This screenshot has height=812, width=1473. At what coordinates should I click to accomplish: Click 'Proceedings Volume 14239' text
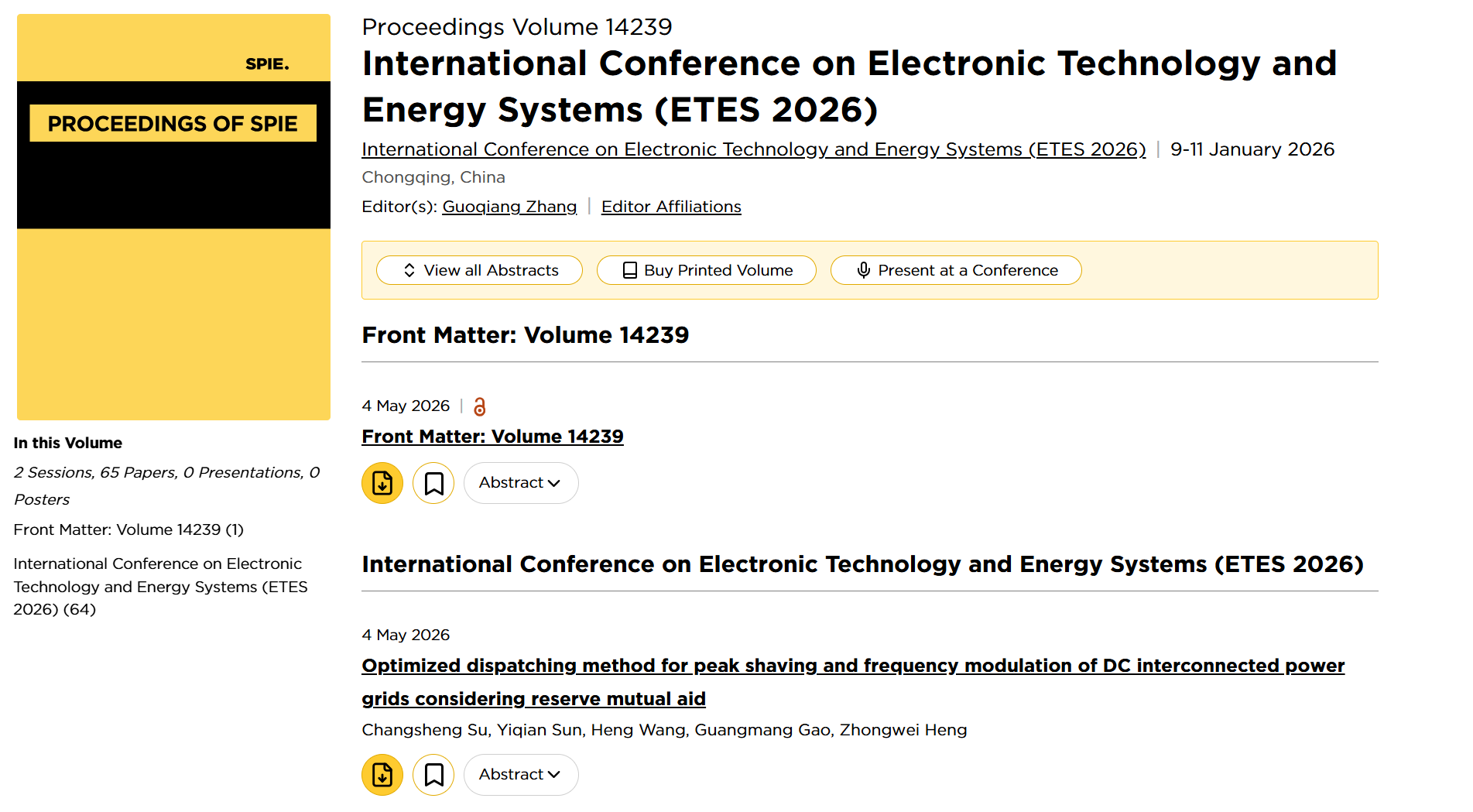pos(517,27)
